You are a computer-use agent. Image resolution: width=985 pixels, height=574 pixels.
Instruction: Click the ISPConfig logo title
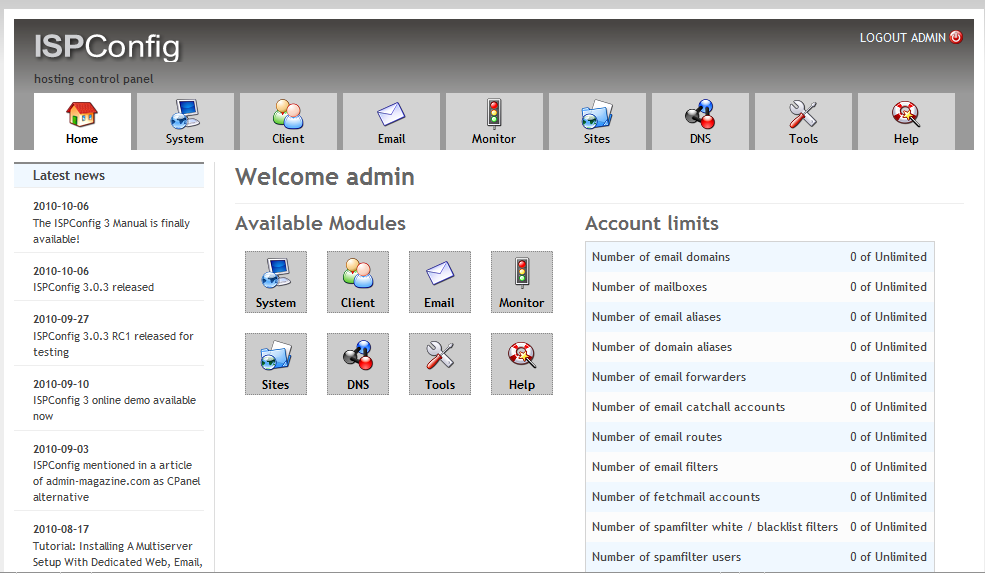pos(107,47)
